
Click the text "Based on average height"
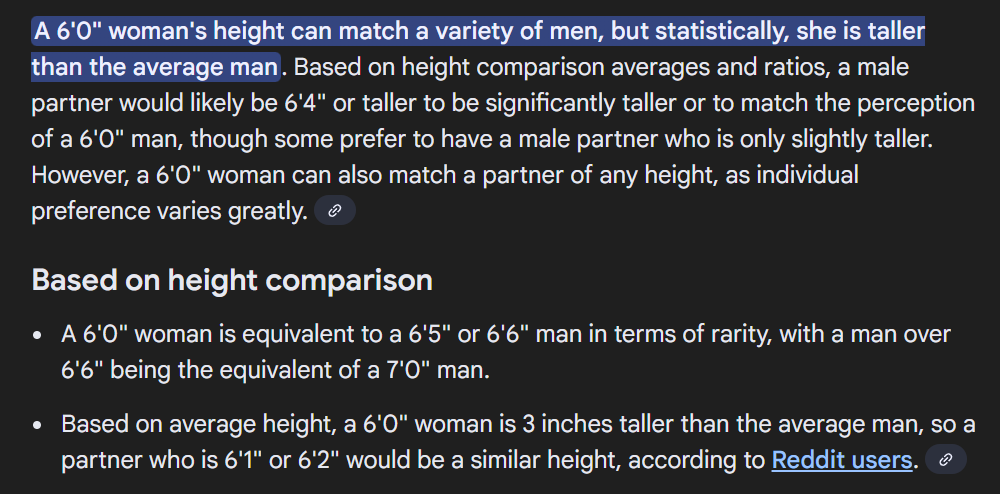(193, 424)
